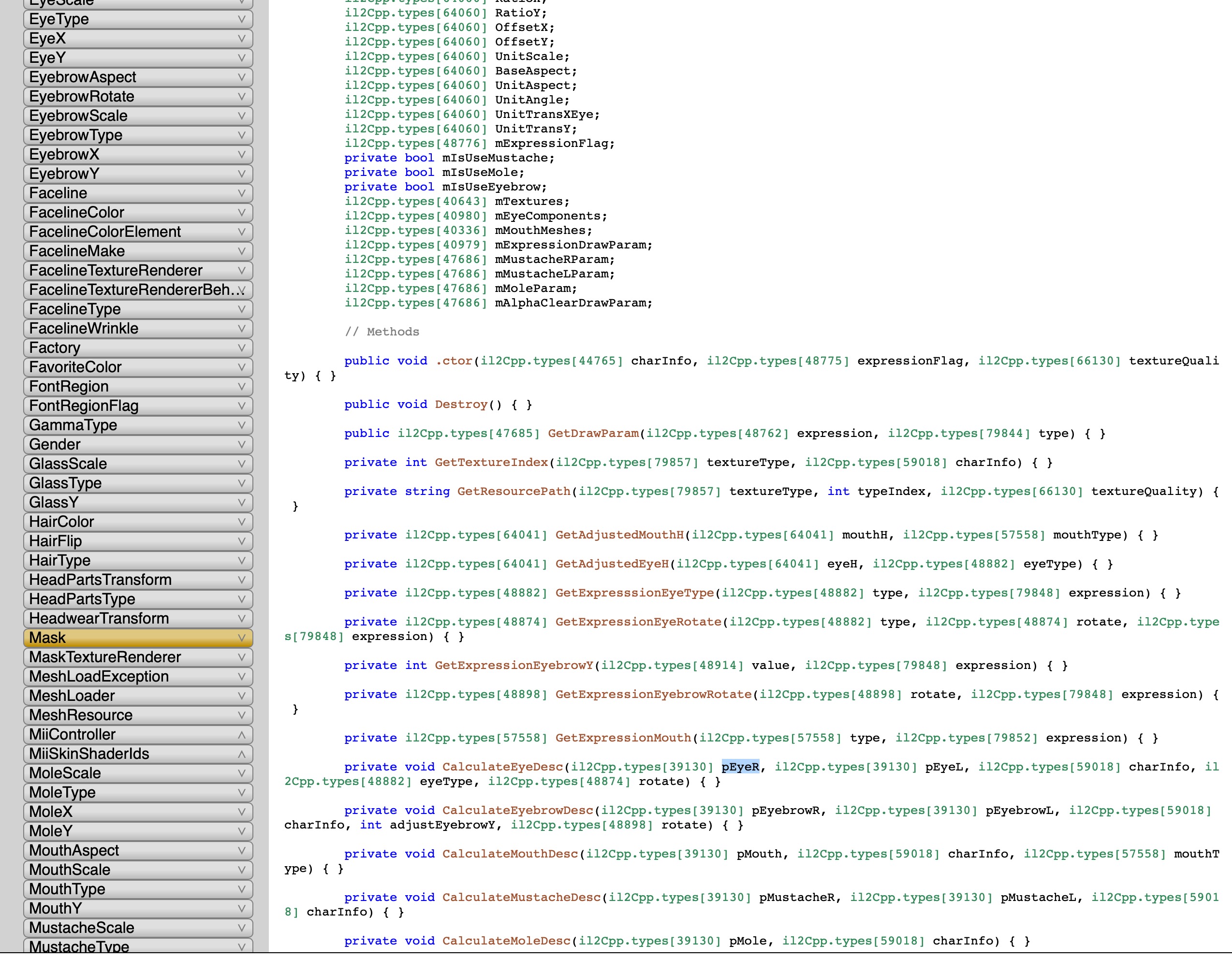Open the FacelineTextureRenderer class entry

[116, 271]
